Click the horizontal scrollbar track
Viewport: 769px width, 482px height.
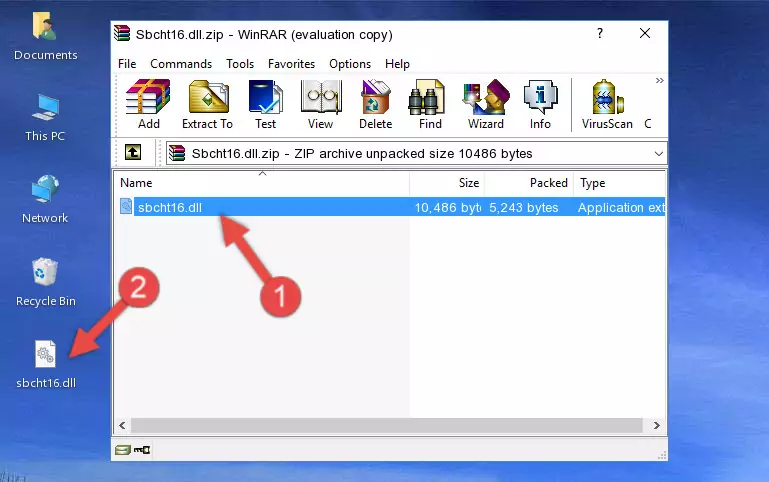click(386, 425)
